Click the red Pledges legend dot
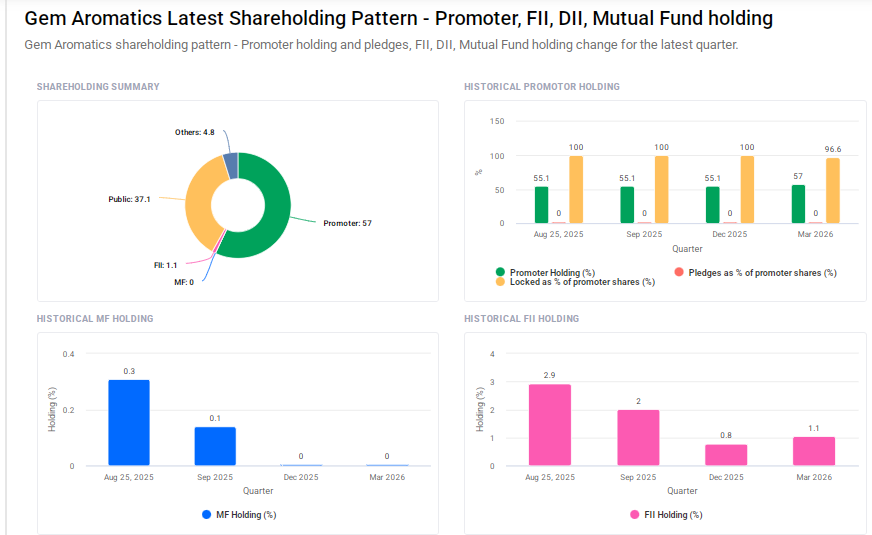 click(x=678, y=272)
